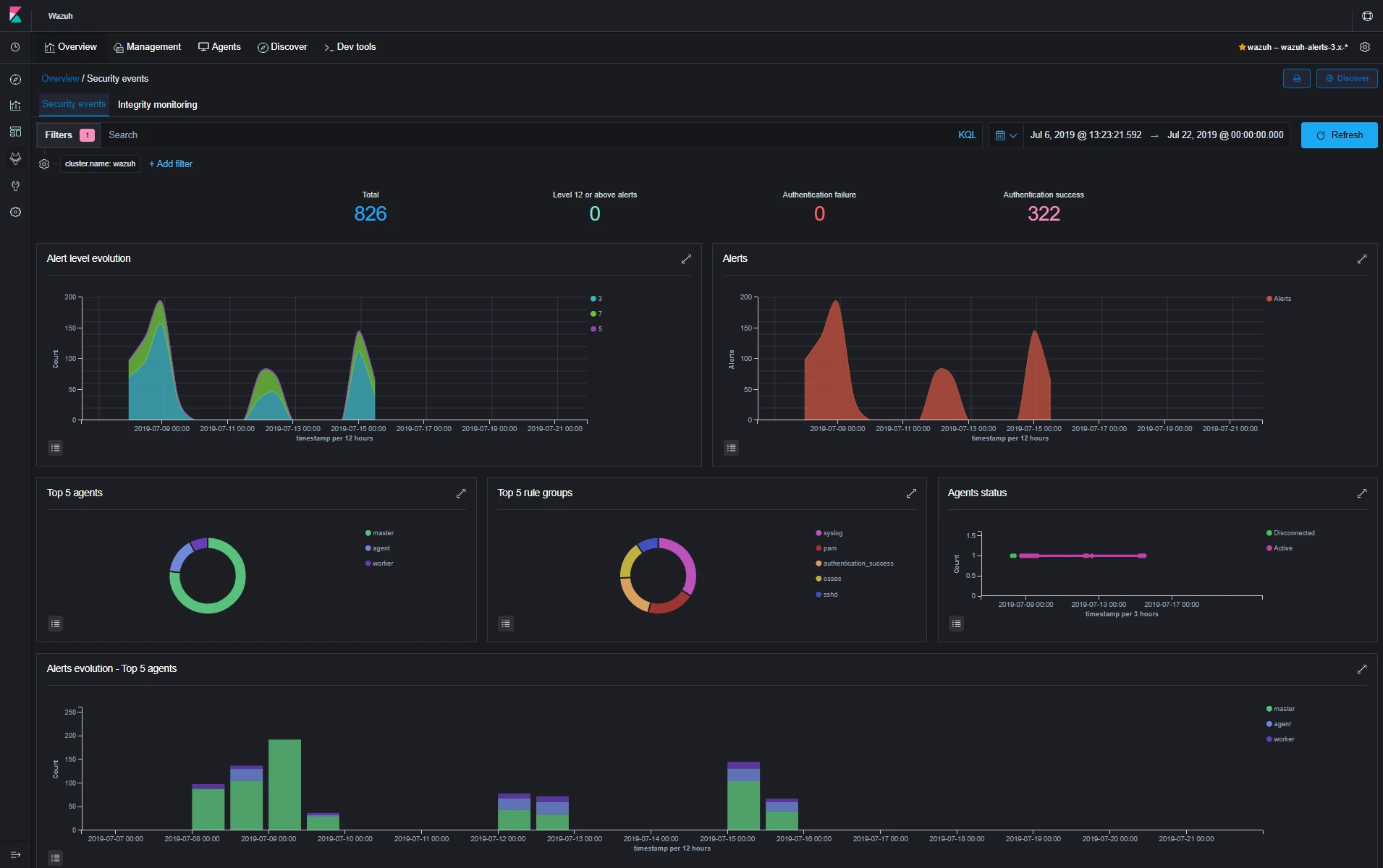Open index pattern settings gear icon
1383x868 pixels.
[x=1365, y=47]
